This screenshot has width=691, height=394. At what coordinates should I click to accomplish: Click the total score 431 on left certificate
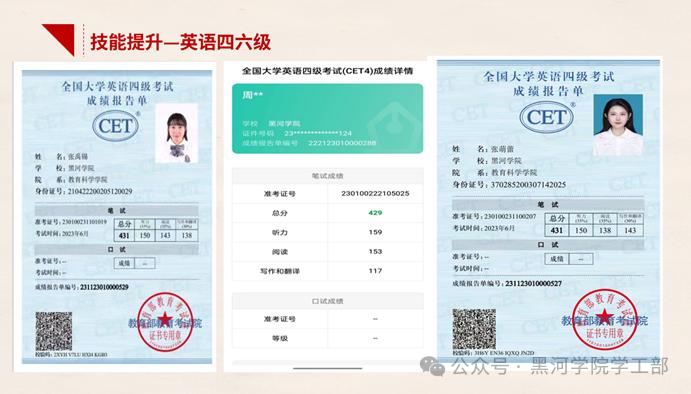pos(124,235)
